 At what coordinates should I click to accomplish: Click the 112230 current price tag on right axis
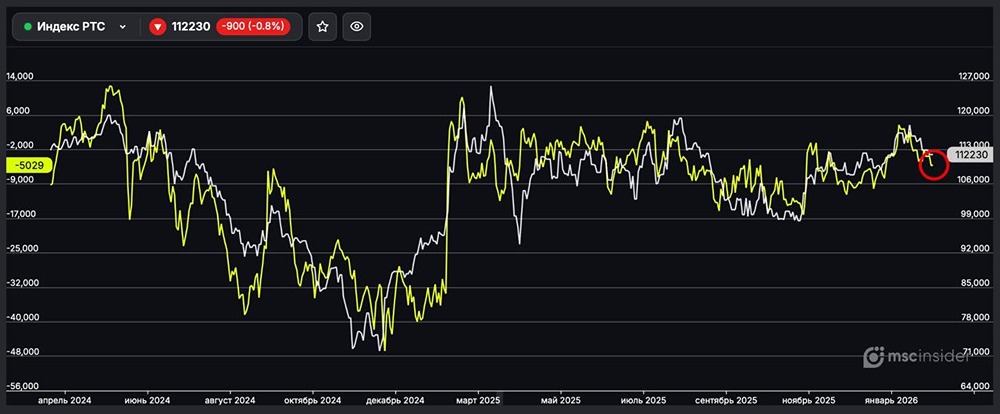point(971,155)
